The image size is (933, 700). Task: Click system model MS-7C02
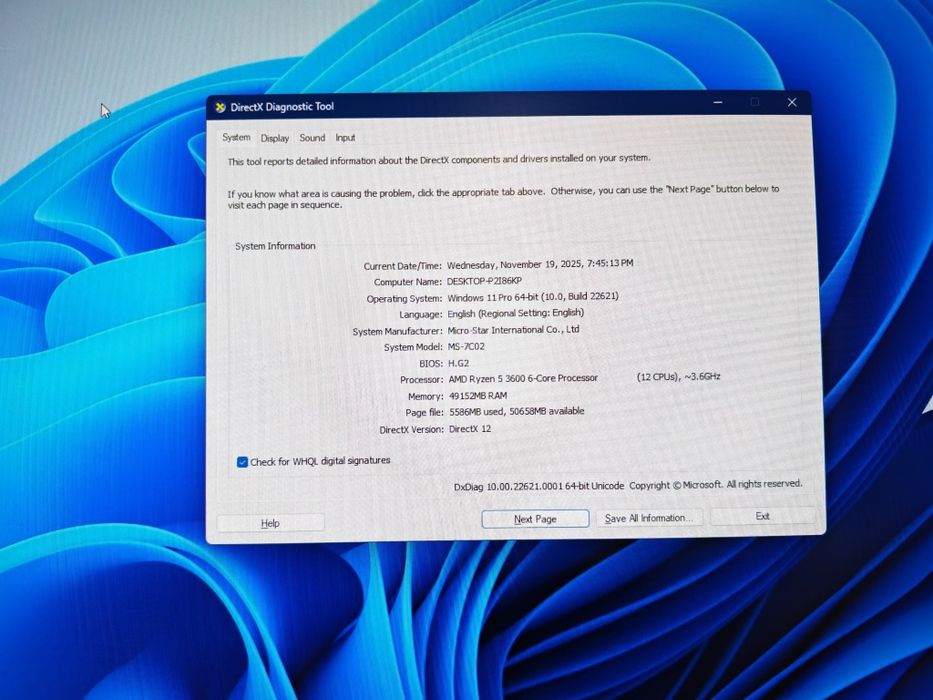tap(466, 346)
